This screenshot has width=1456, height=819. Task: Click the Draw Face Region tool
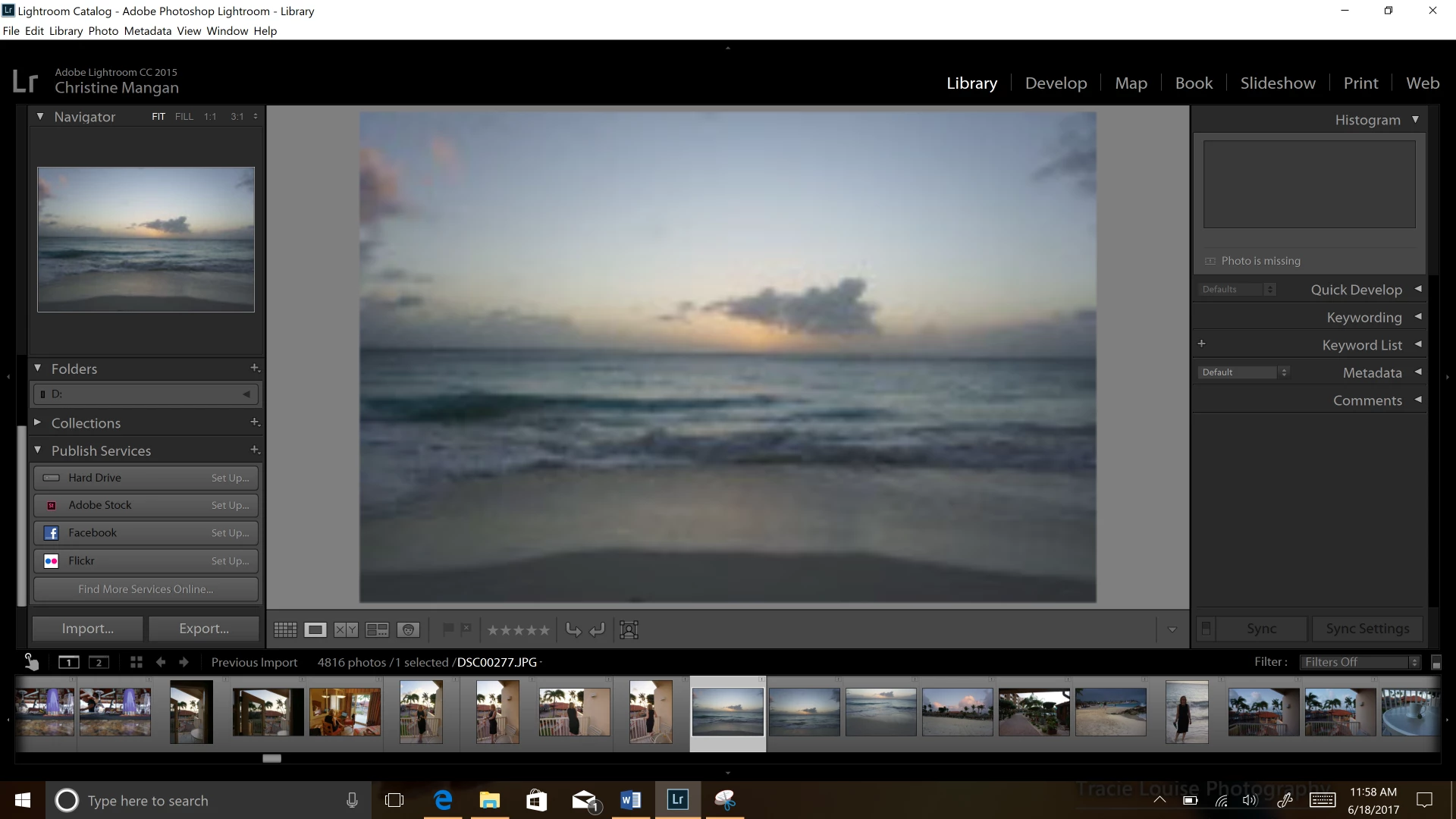click(x=629, y=629)
